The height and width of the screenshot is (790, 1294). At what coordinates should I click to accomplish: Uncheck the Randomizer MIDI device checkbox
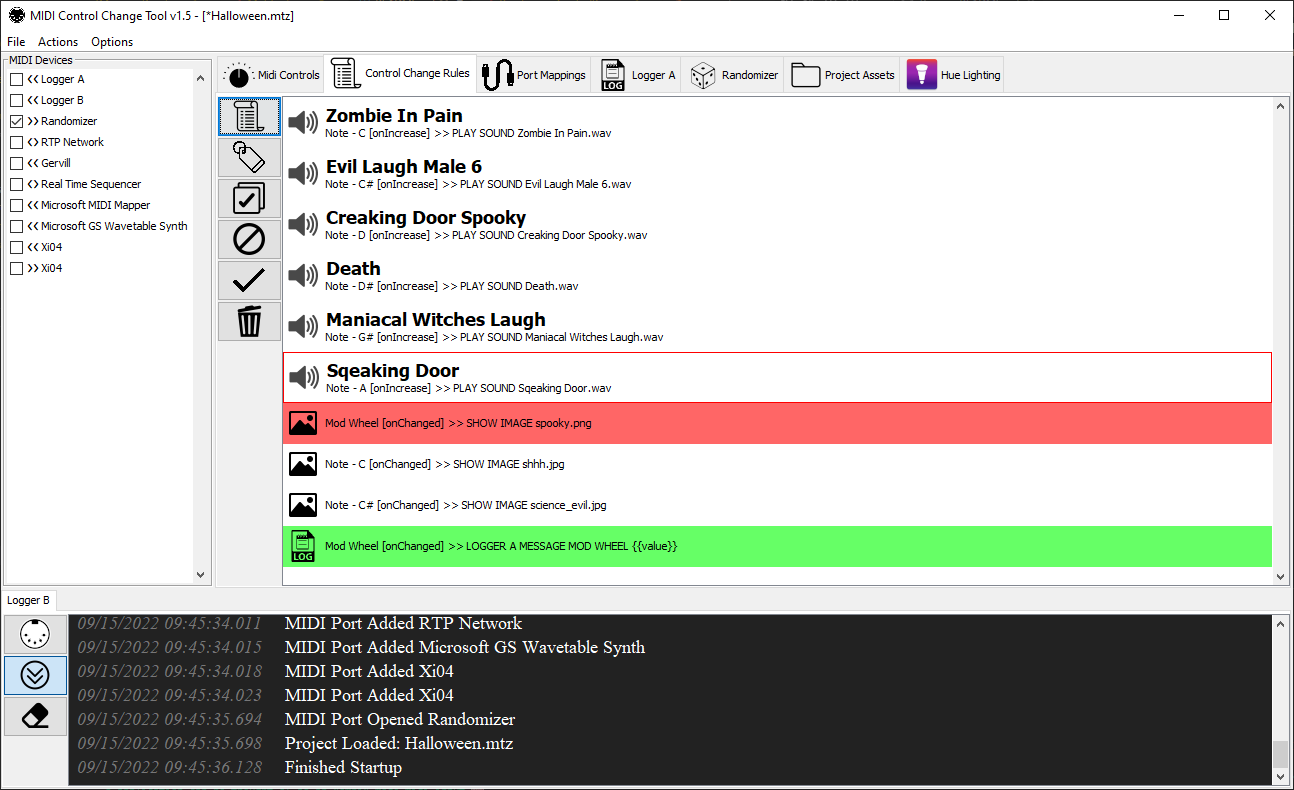tap(17, 121)
